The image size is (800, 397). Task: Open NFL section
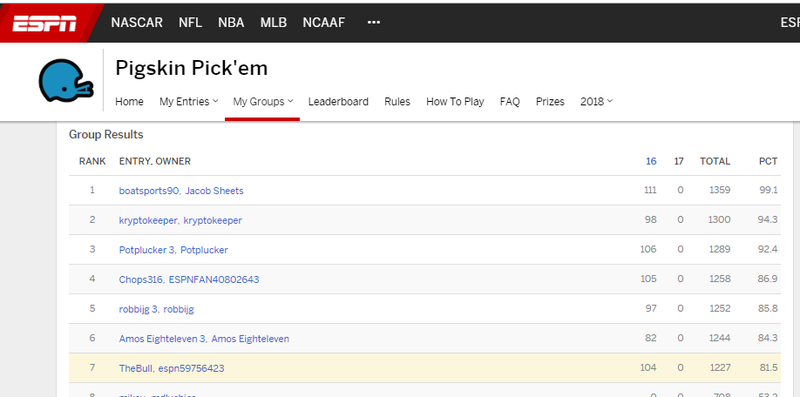[190, 22]
